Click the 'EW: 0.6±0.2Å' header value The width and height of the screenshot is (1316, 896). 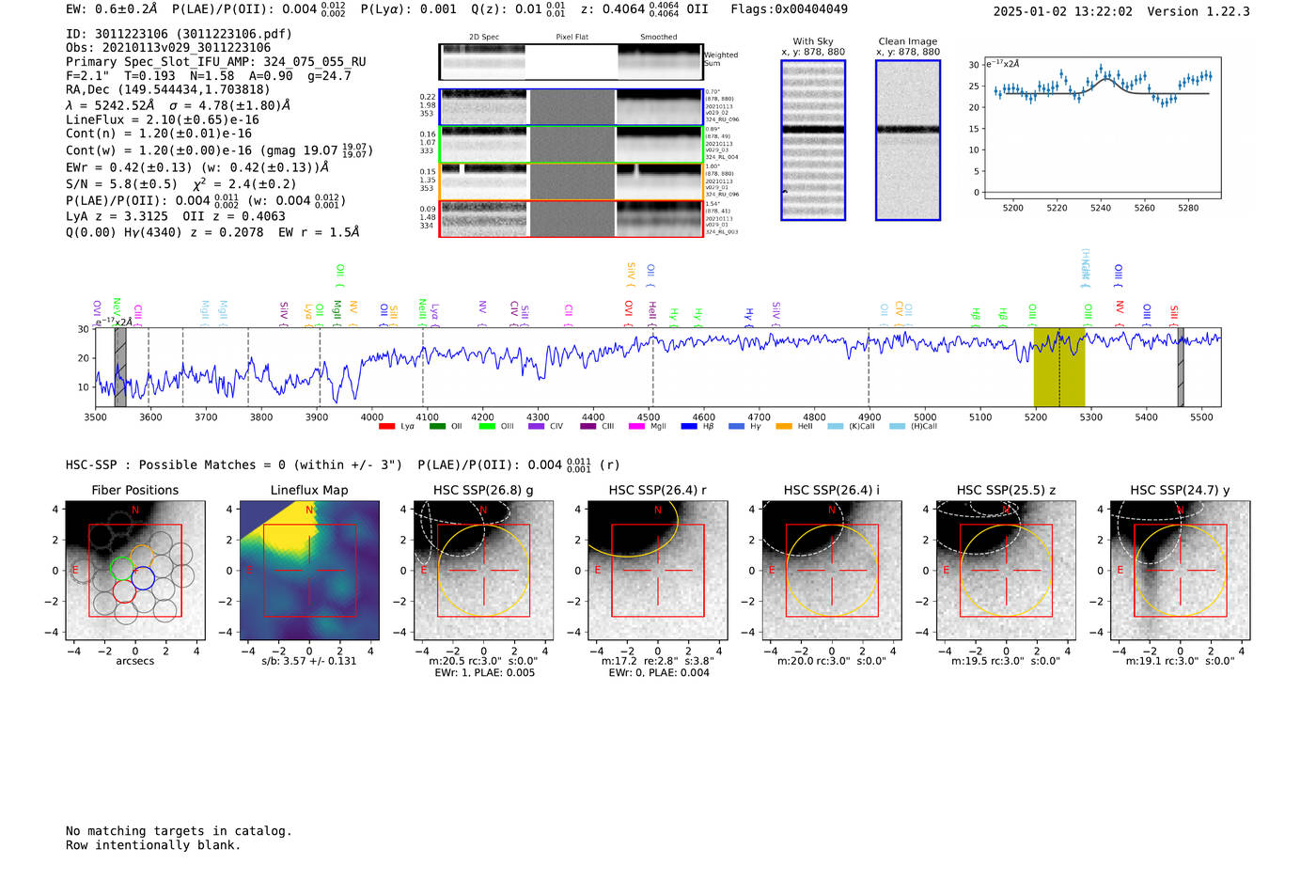(x=112, y=9)
